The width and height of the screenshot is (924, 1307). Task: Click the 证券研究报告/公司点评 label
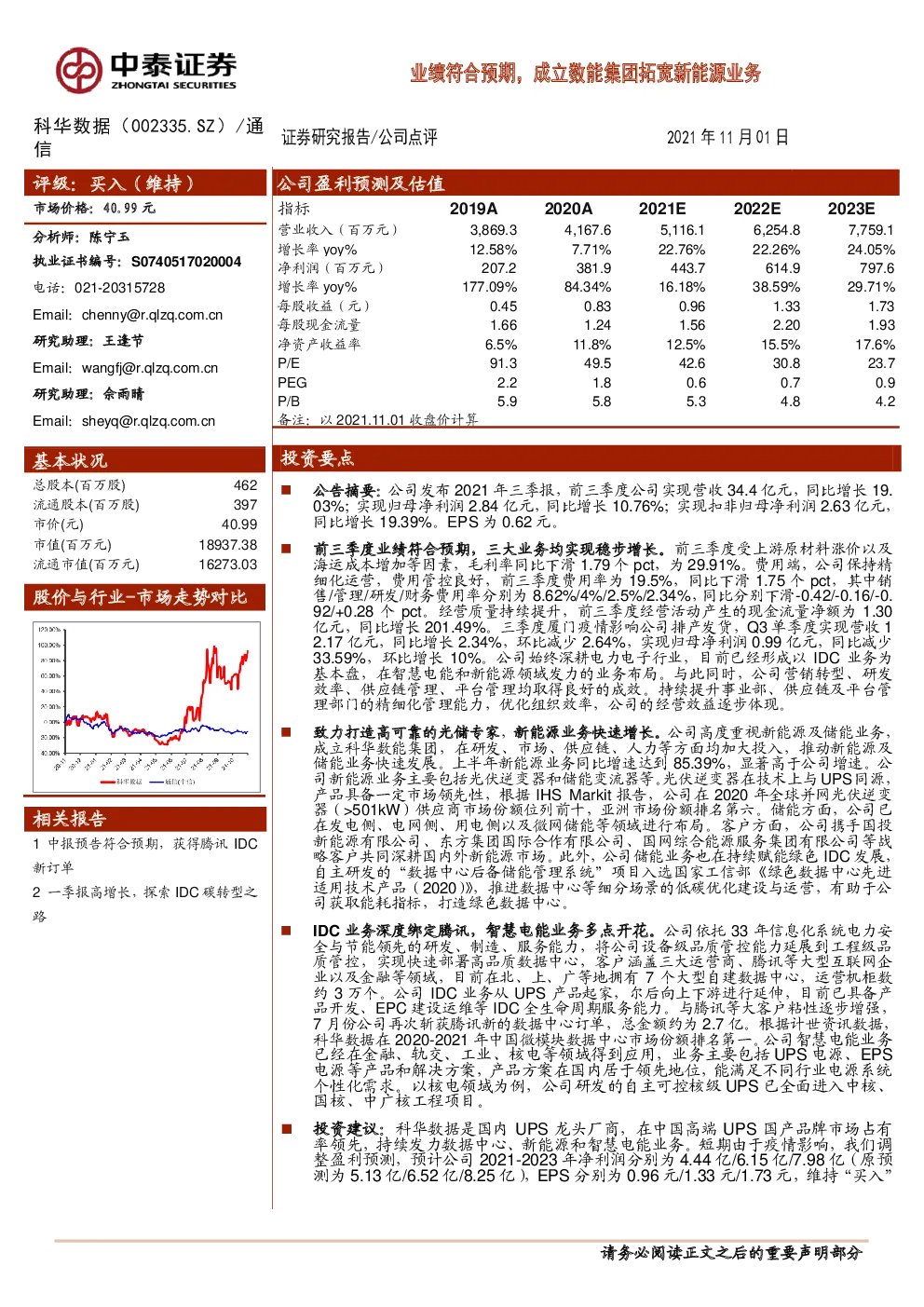tap(360, 137)
